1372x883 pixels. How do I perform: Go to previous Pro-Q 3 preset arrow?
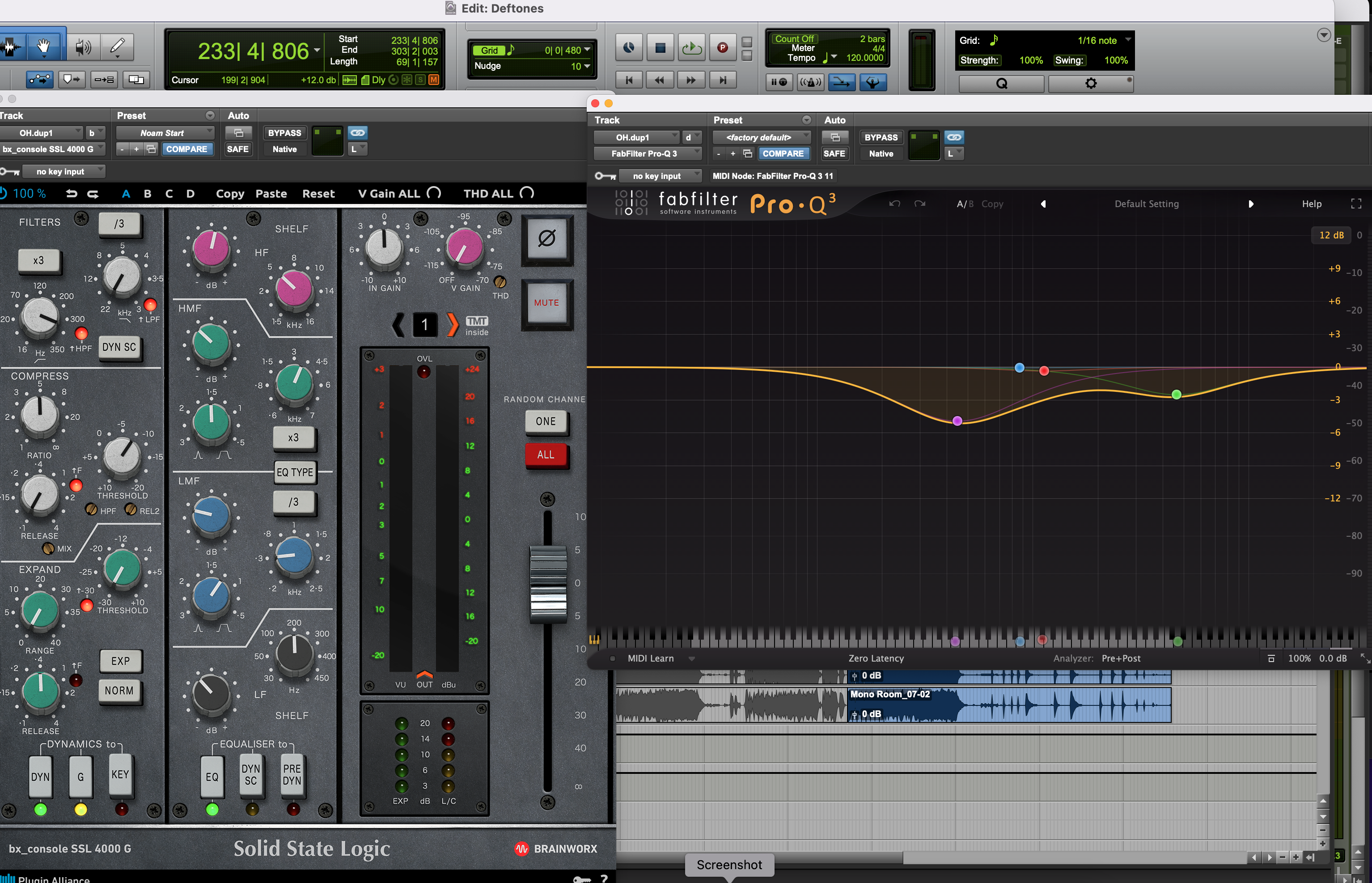pyautogui.click(x=1043, y=204)
